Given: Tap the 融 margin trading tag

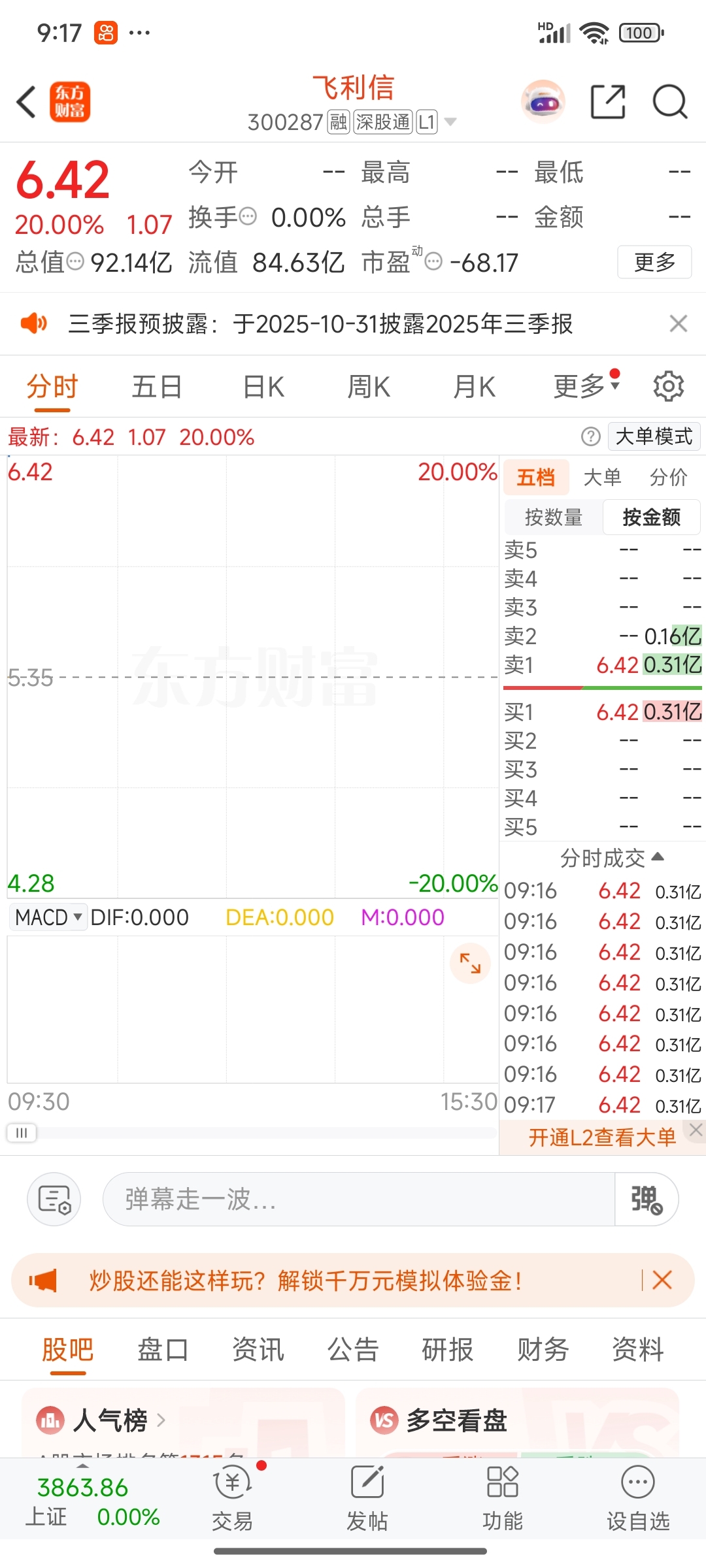Looking at the screenshot, I should (339, 122).
